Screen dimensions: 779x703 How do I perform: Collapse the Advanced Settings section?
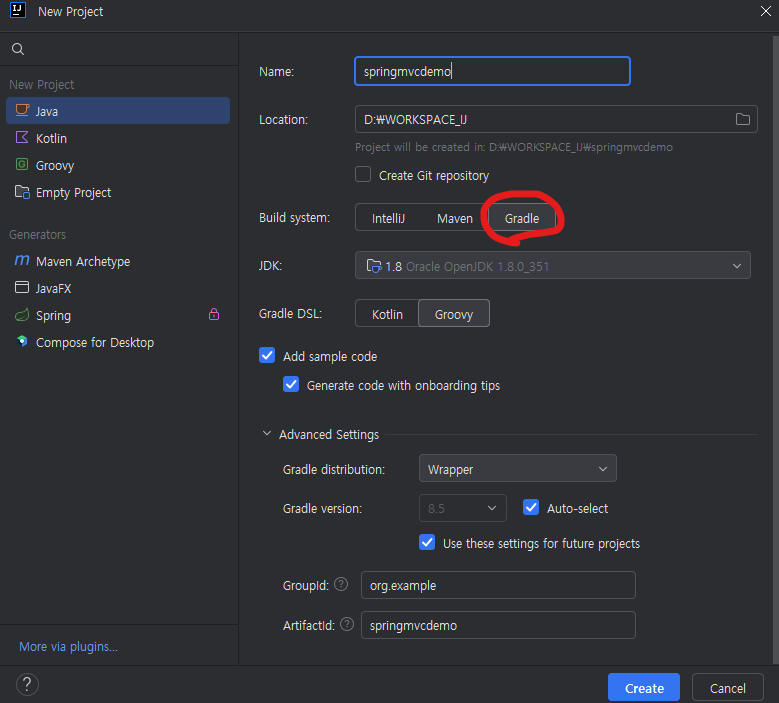click(x=267, y=433)
